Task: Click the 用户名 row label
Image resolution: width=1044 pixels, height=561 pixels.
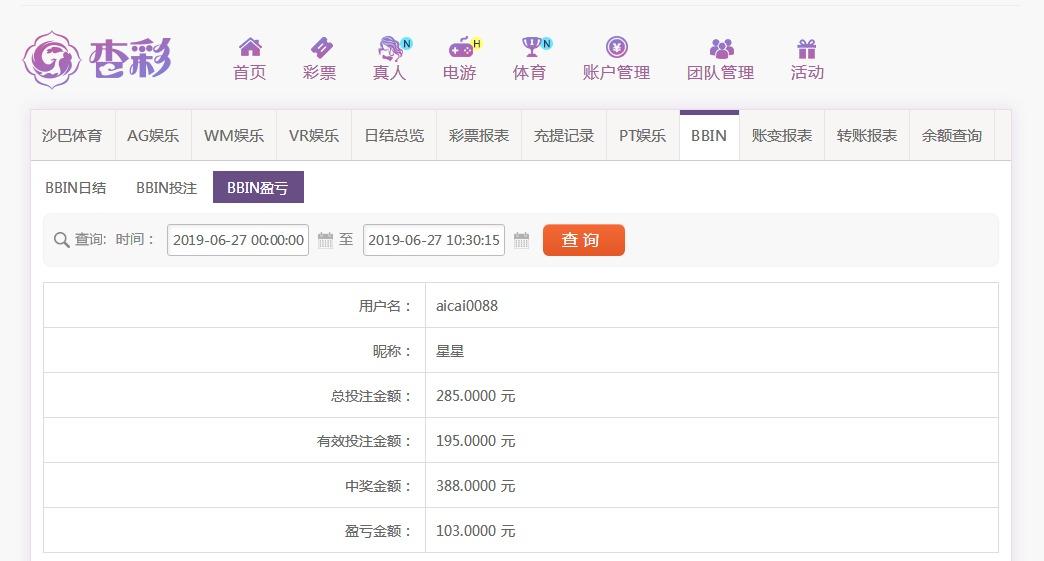Action: click(x=385, y=306)
